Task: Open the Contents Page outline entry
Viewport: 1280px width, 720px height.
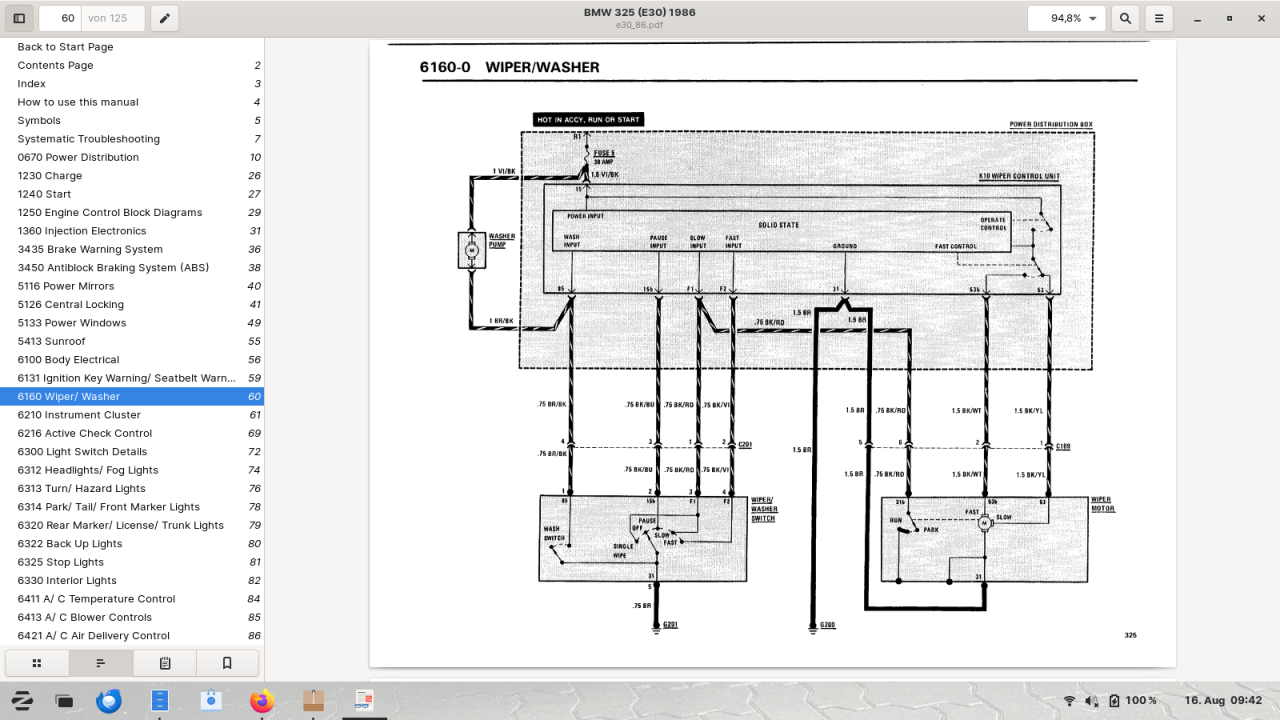Action: [132, 65]
